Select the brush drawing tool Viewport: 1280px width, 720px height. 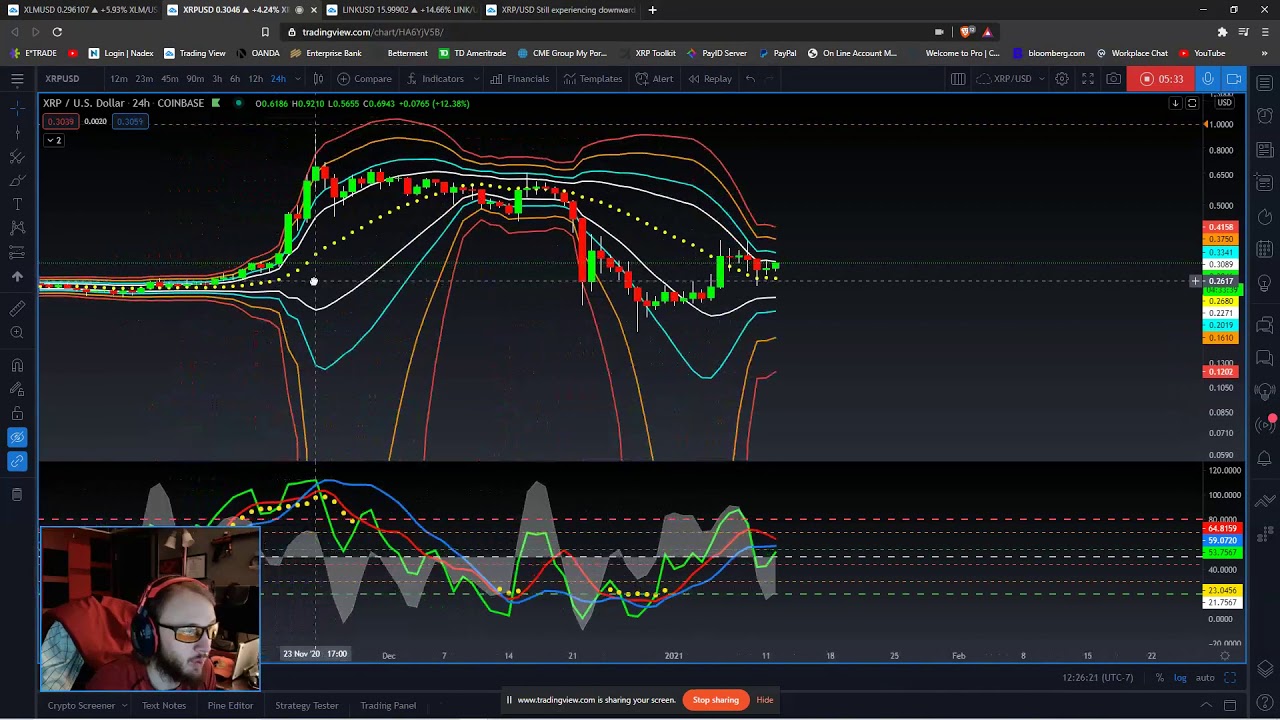coord(17,180)
